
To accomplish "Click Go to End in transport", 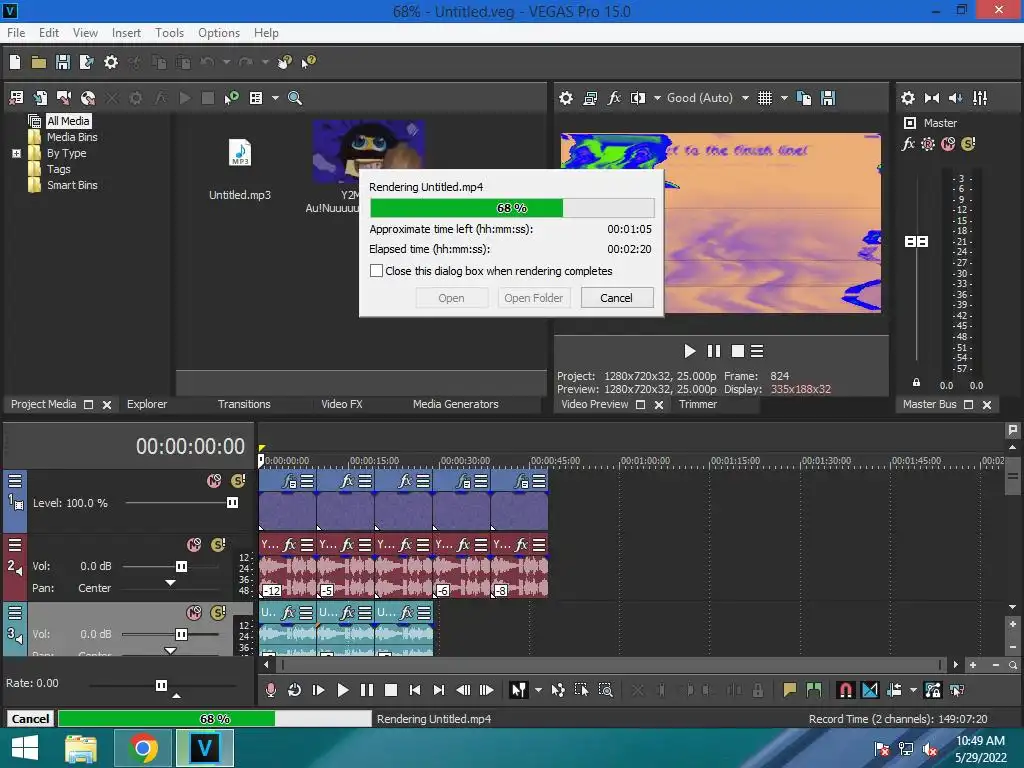I will [439, 690].
